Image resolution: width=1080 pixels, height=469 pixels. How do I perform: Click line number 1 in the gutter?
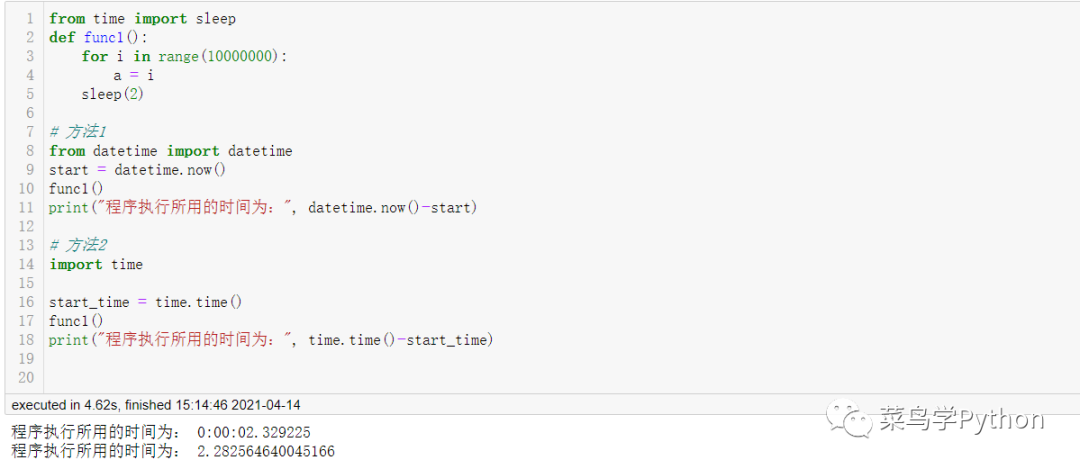click(29, 18)
